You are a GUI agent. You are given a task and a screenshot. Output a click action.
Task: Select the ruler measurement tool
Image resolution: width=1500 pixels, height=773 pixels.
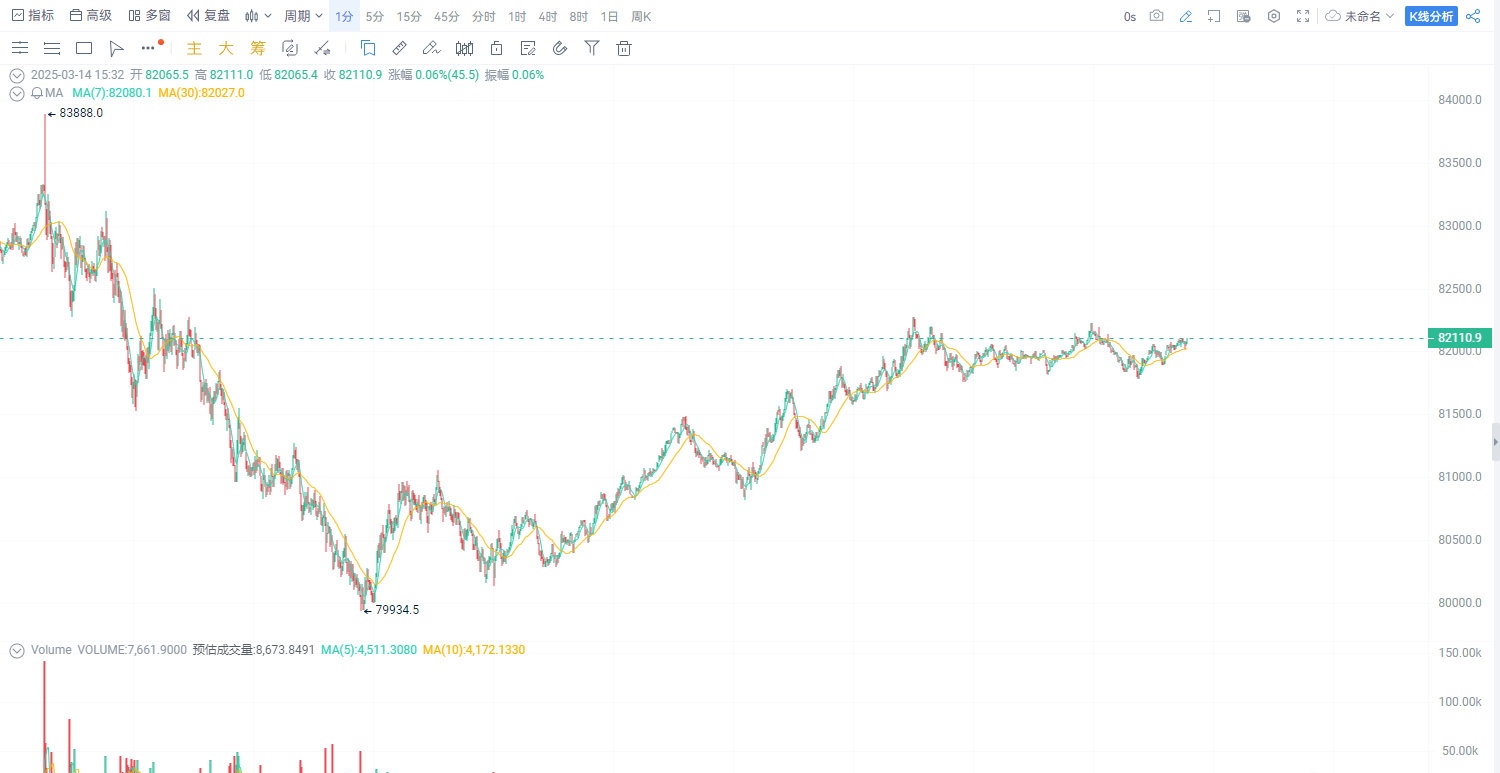tap(399, 48)
